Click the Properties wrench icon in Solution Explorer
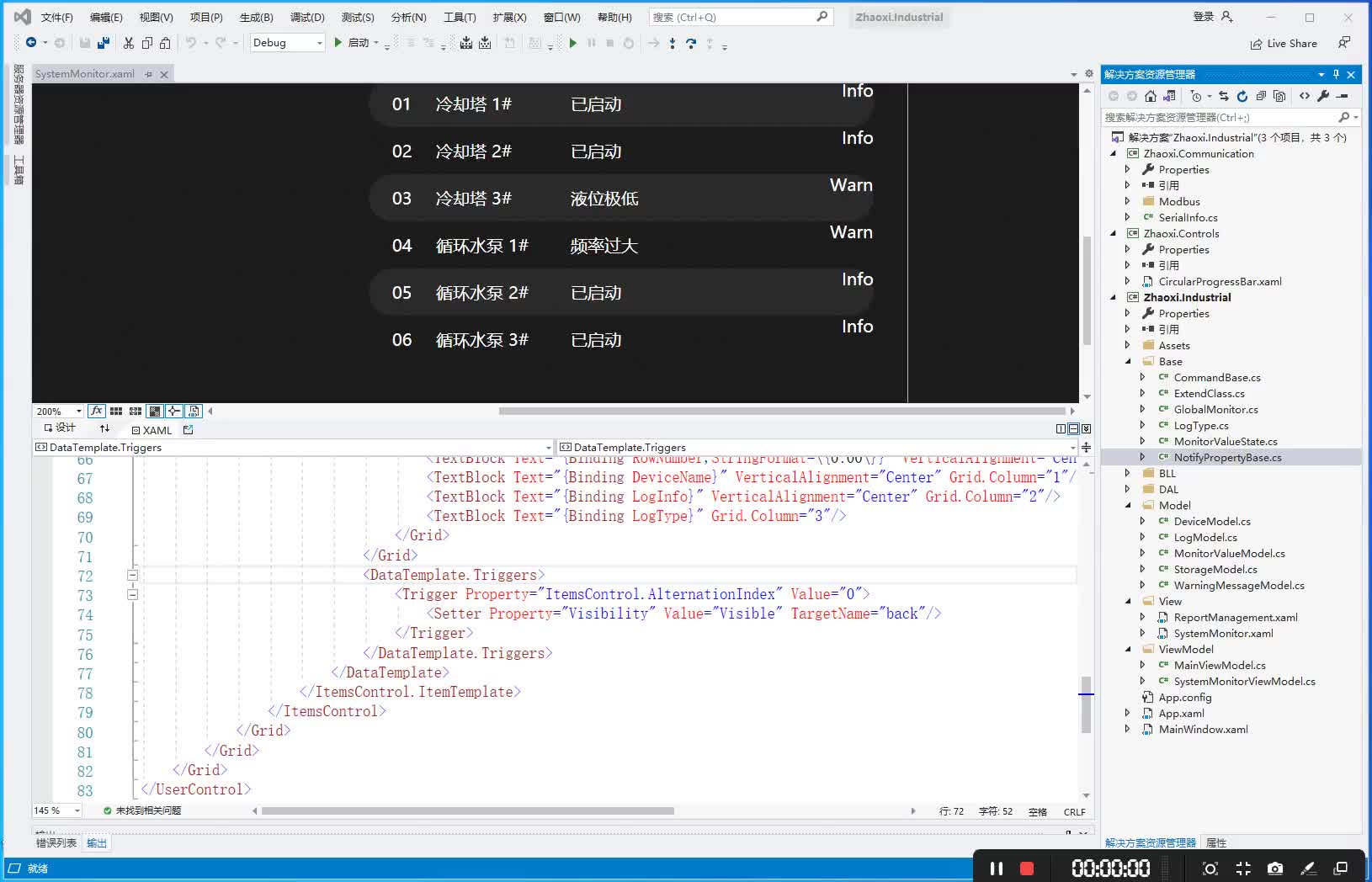The height and width of the screenshot is (882, 1372). (x=1323, y=96)
